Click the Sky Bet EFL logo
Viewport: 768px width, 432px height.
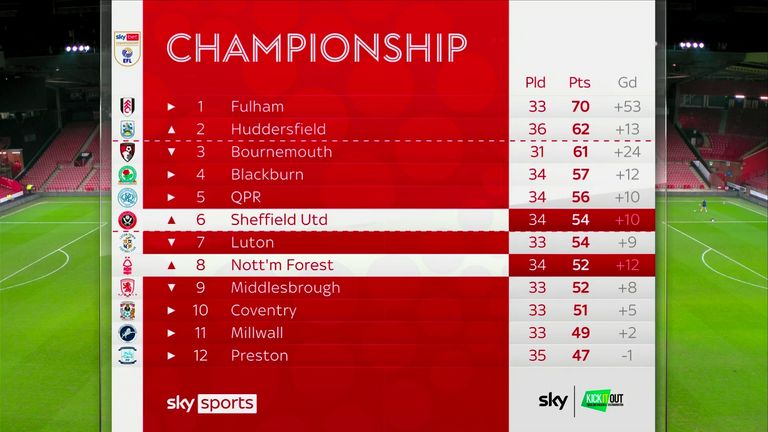[127, 49]
